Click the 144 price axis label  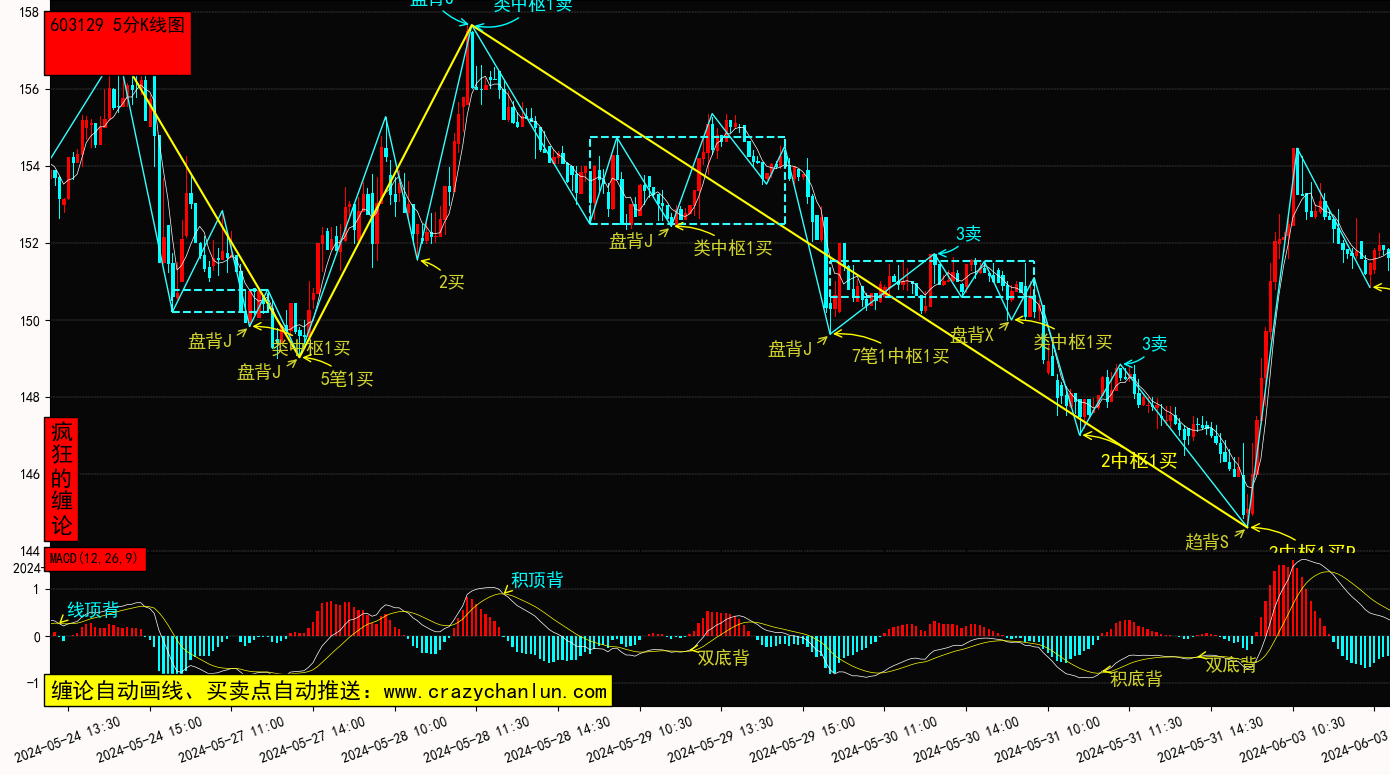coord(27,551)
